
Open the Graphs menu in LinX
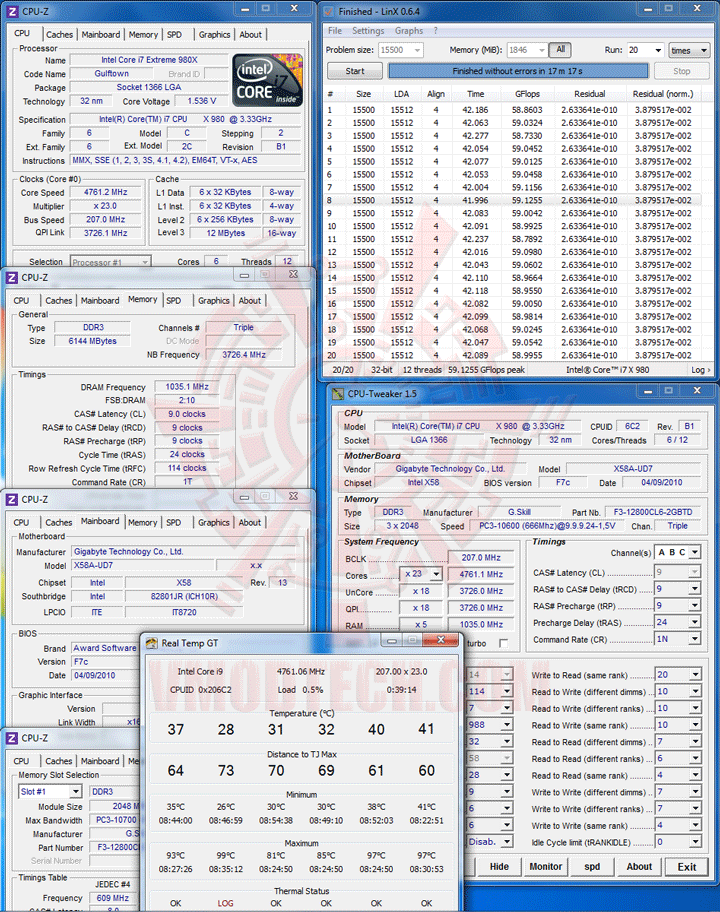point(409,31)
